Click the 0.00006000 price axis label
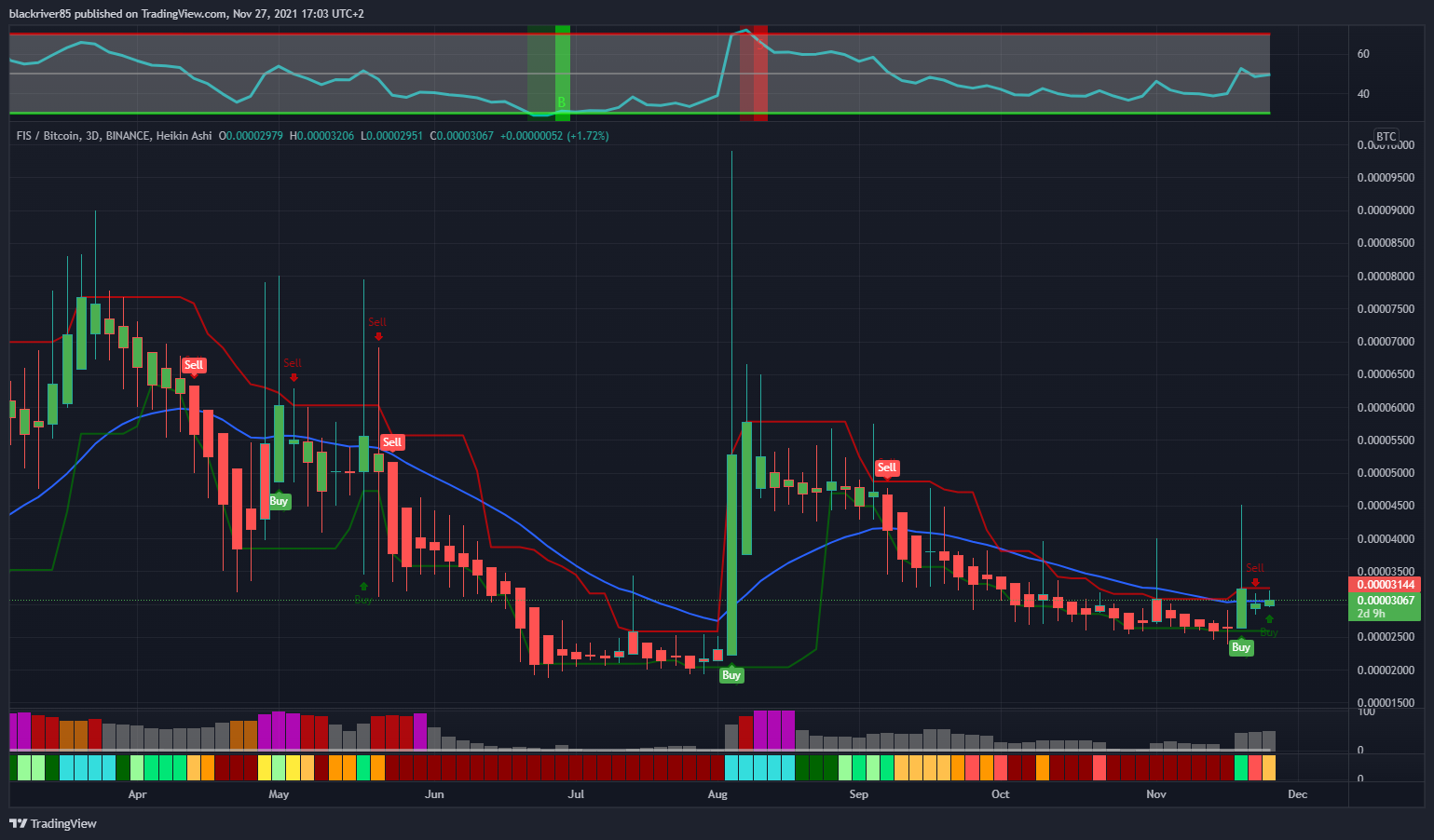This screenshot has width=1434, height=840. [x=1386, y=408]
